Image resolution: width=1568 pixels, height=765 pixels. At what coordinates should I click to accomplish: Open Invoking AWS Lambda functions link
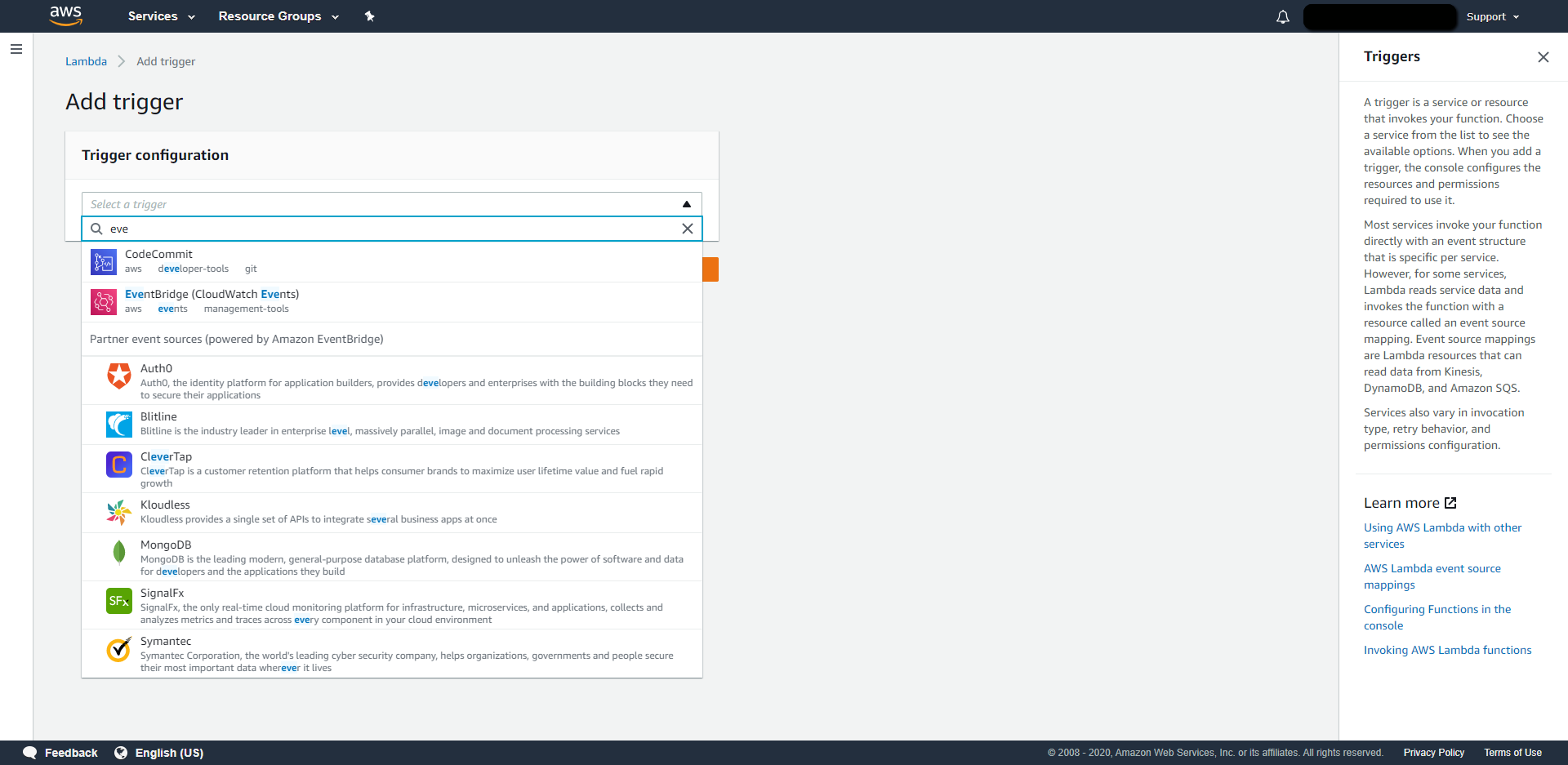(1447, 650)
